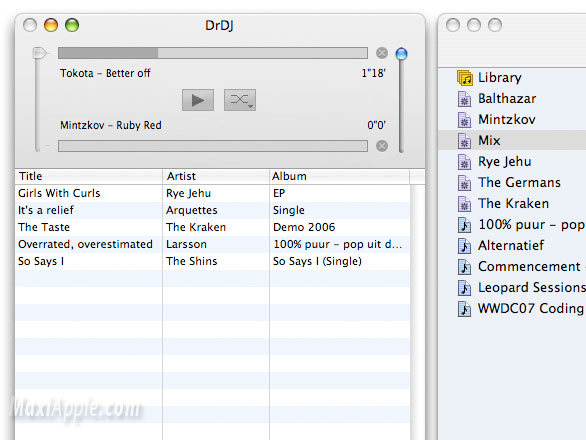Select the song So Says I

pos(41,261)
